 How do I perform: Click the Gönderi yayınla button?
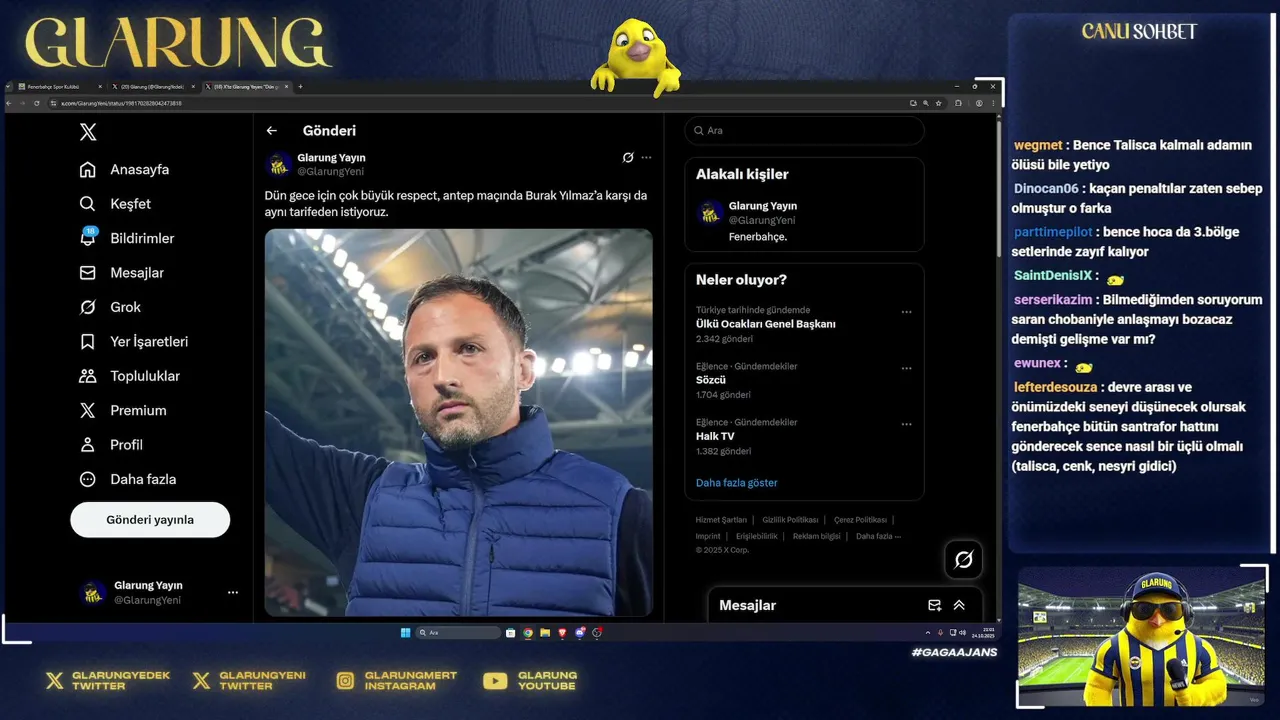150,520
